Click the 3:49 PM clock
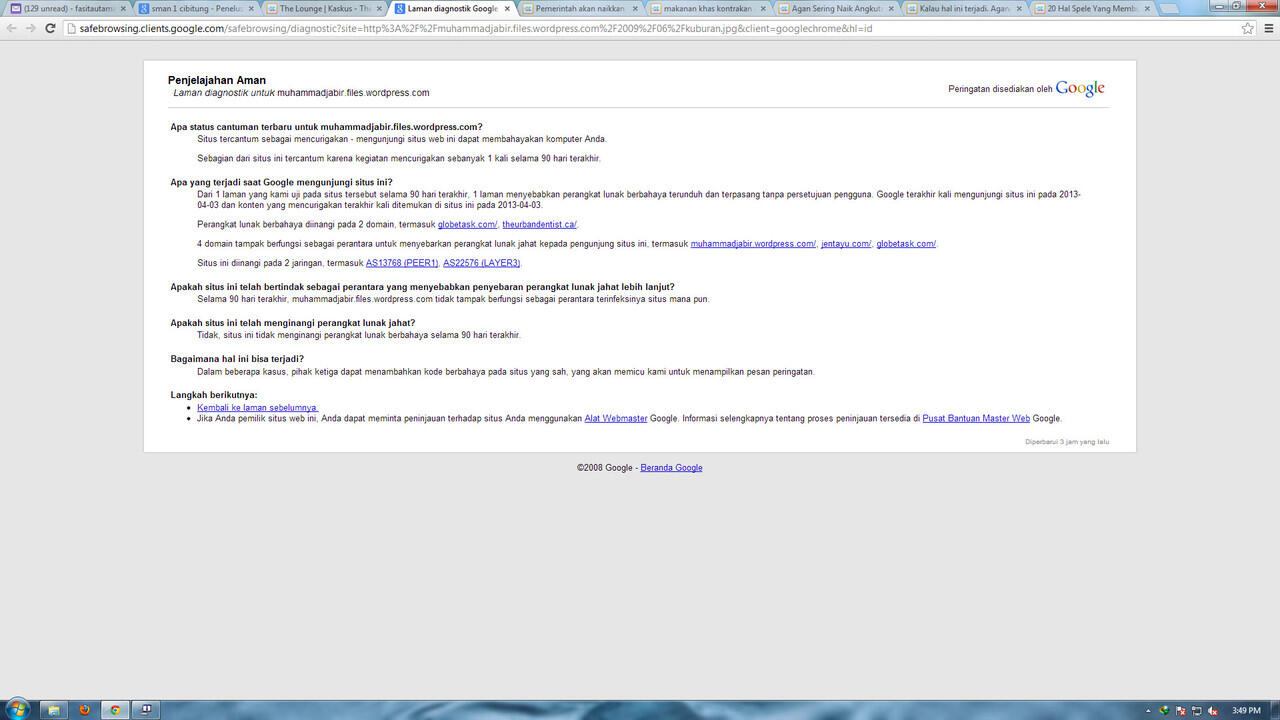1280x720 pixels. (1246, 710)
